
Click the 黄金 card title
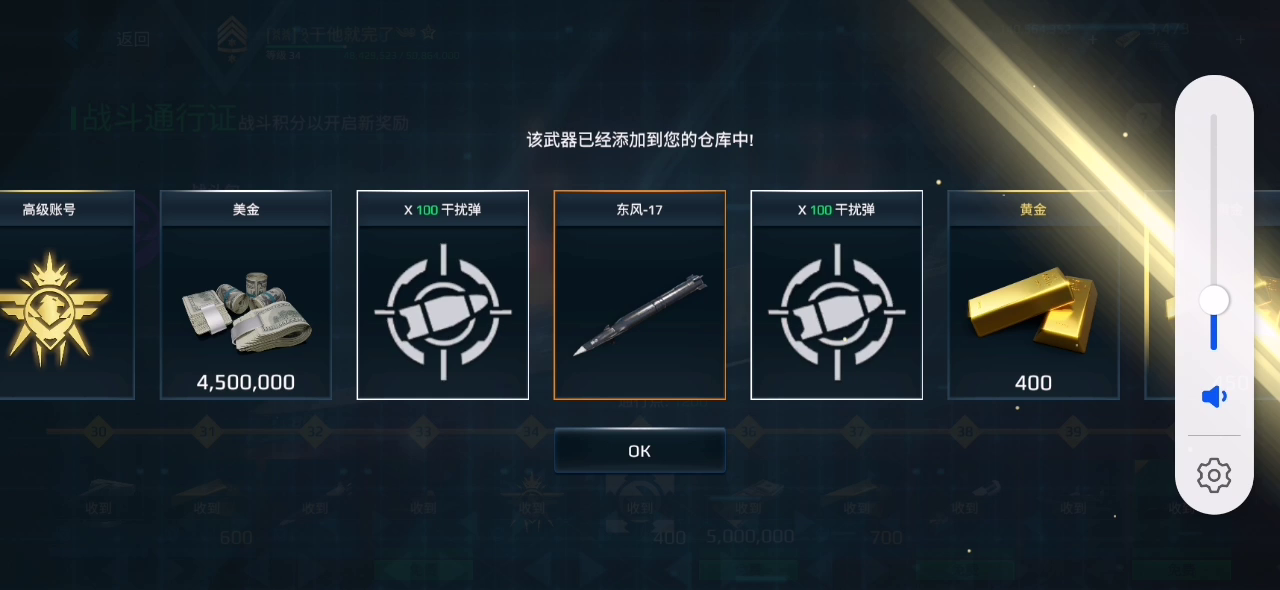[1033, 209]
